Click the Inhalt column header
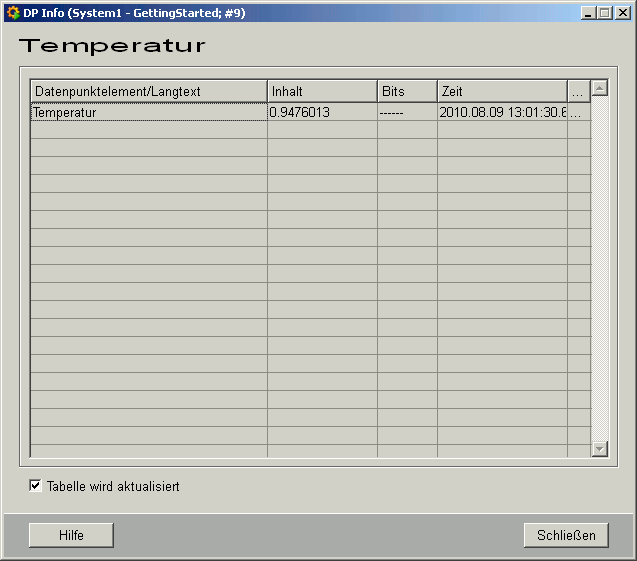The image size is (637, 561). (x=322, y=92)
